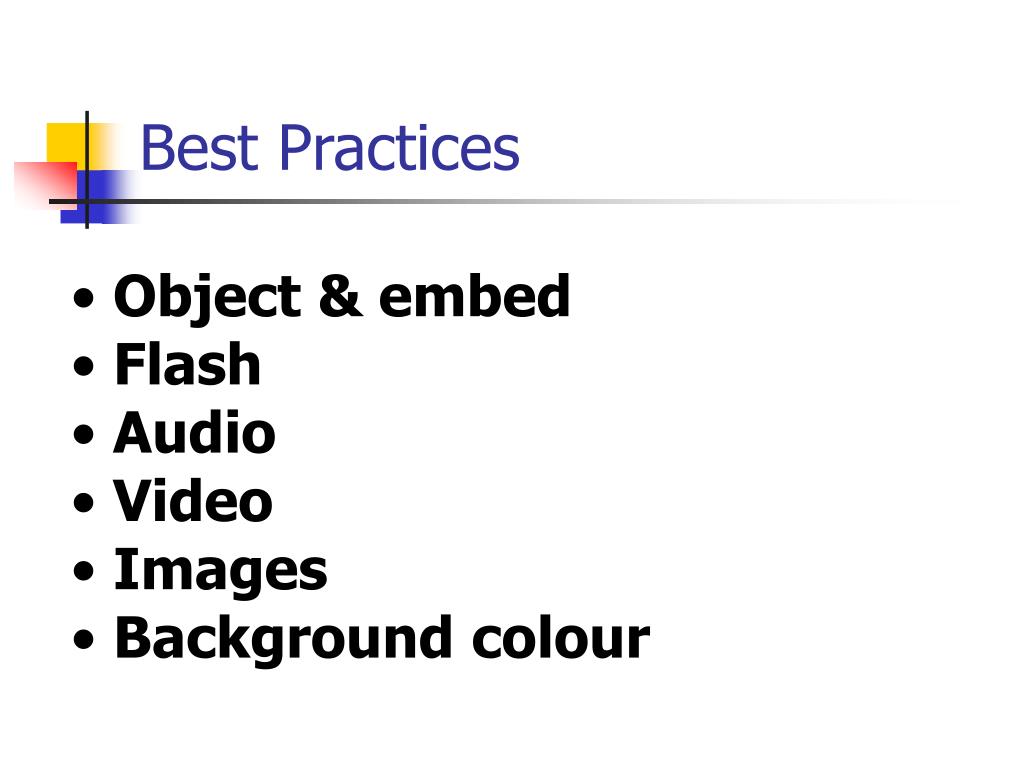This screenshot has width=1024, height=768.
Task: Click the blue square decoration
Action: (98, 196)
